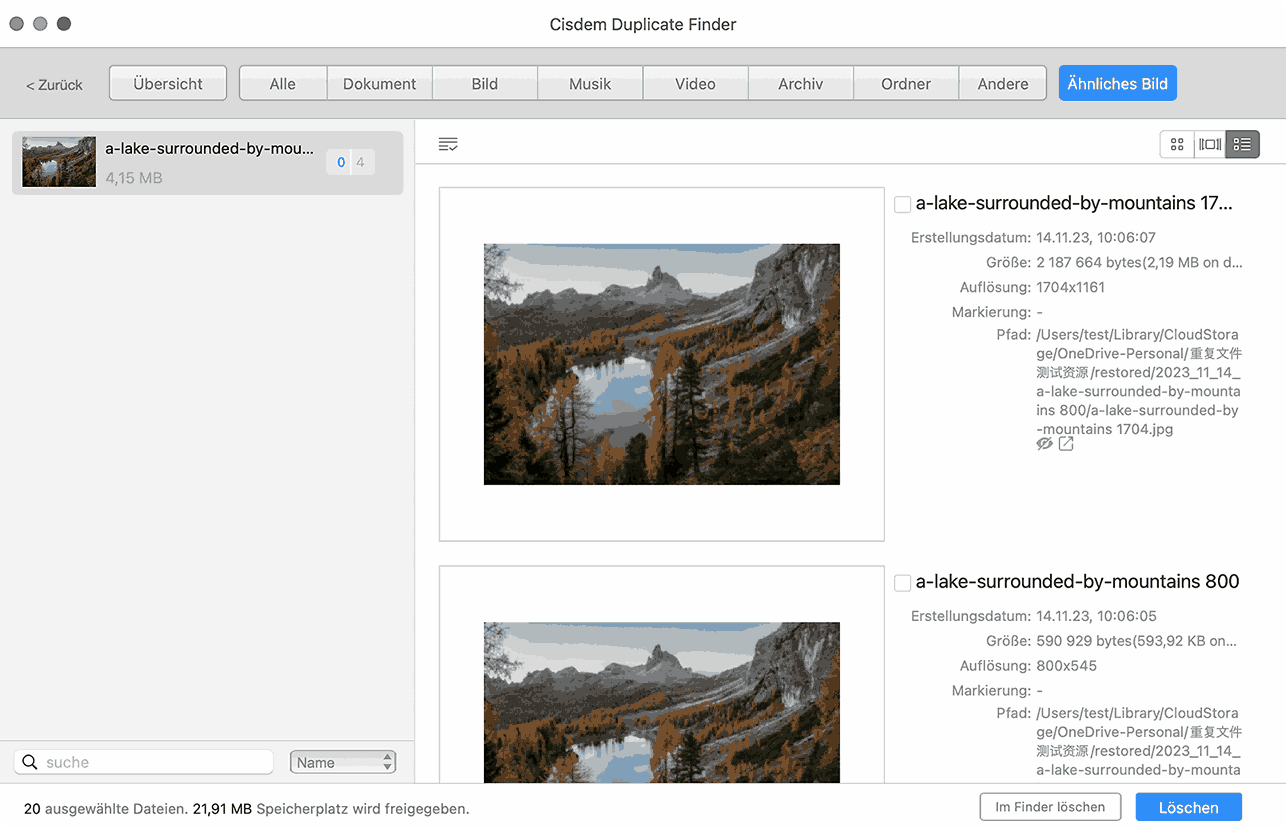Click the creation date 14.11.23, 10:06:07
The image size is (1286, 828).
pos(1096,238)
